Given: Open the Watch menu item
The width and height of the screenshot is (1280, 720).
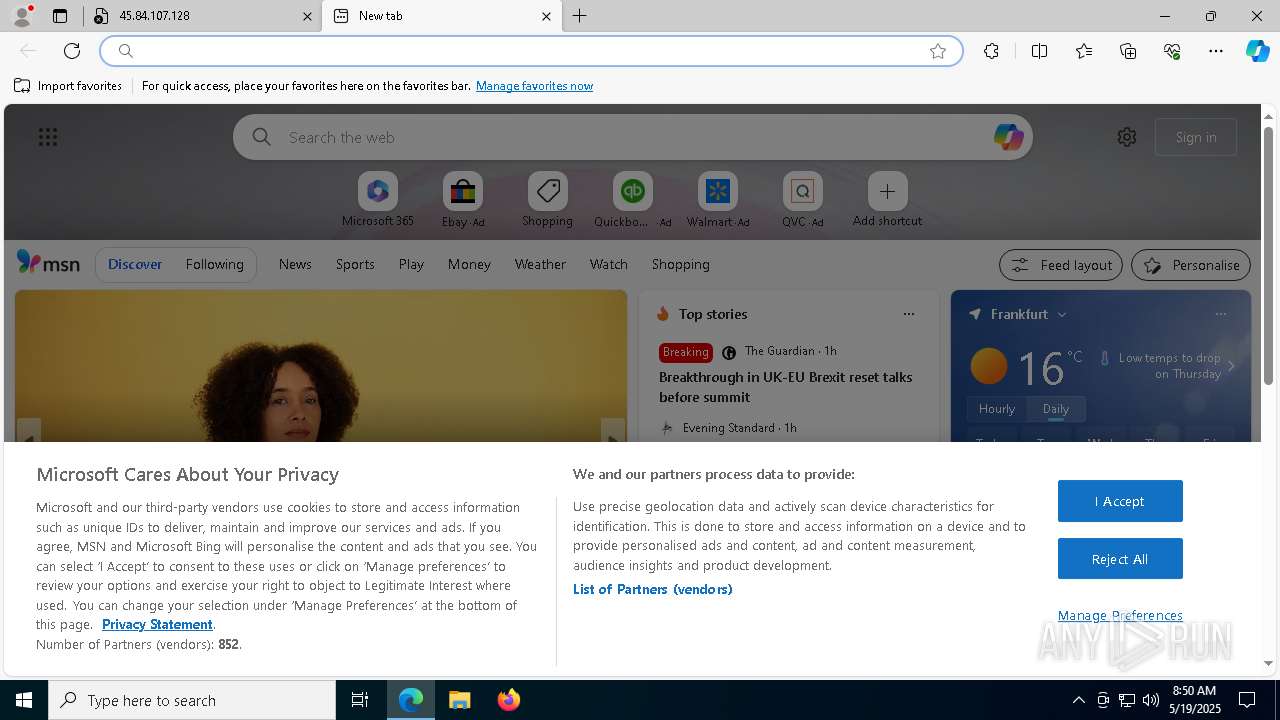Looking at the screenshot, I should click(608, 264).
